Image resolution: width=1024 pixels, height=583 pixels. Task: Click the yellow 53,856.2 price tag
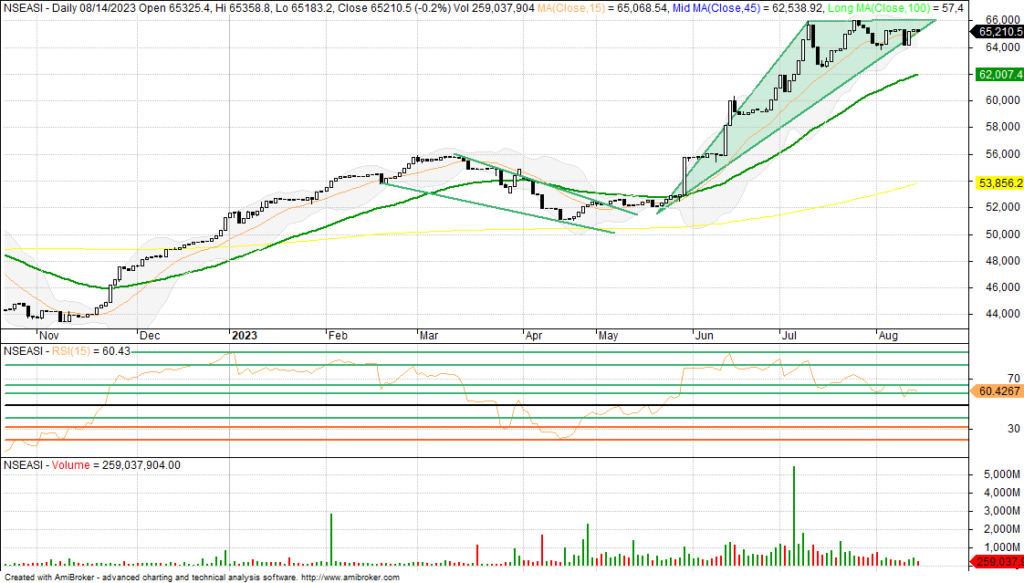tap(996, 184)
